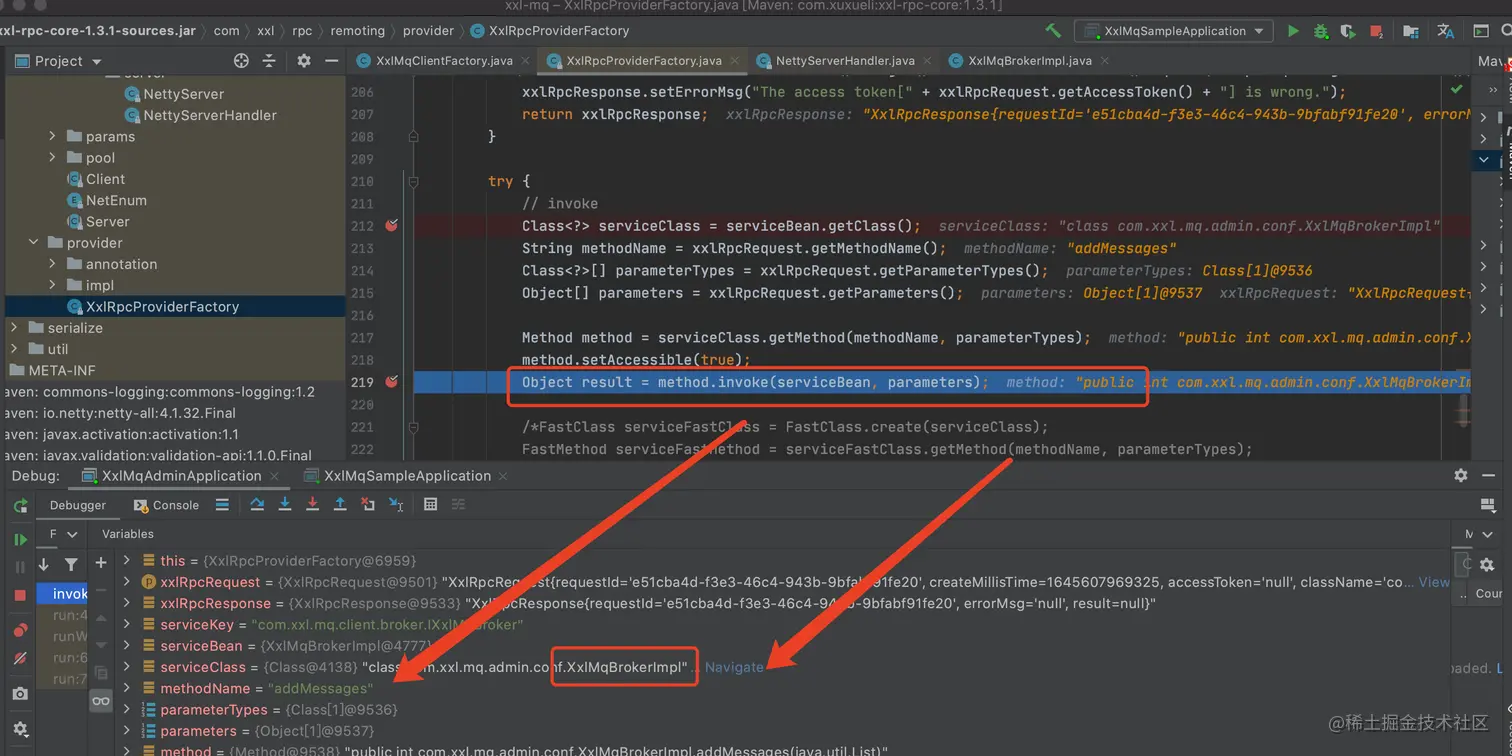Step Out in the debugger toolbar
This screenshot has height=756, width=1512.
[340, 505]
